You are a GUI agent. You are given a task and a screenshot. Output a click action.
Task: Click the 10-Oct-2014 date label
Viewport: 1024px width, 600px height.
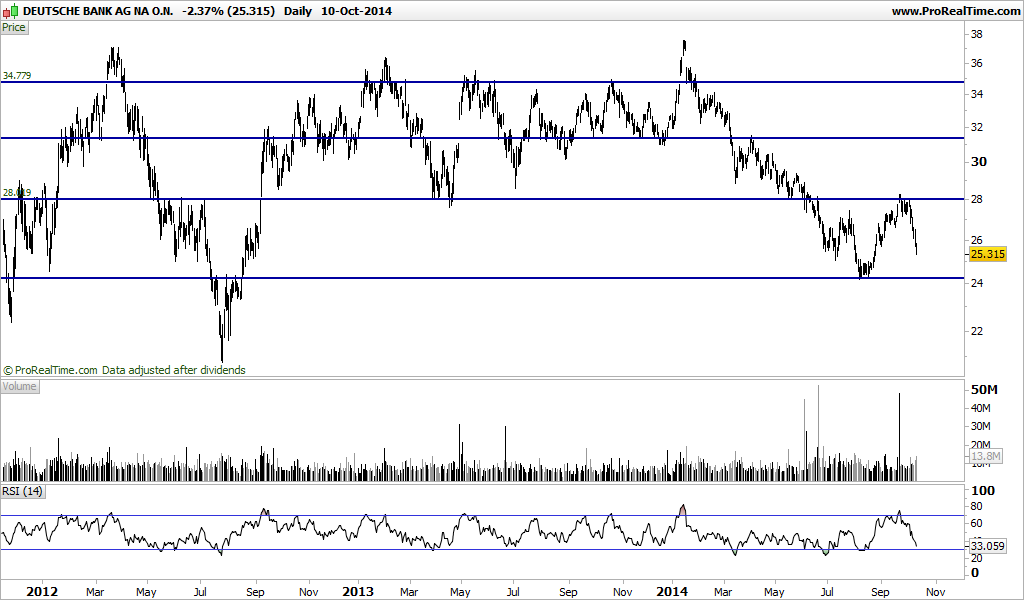point(357,11)
